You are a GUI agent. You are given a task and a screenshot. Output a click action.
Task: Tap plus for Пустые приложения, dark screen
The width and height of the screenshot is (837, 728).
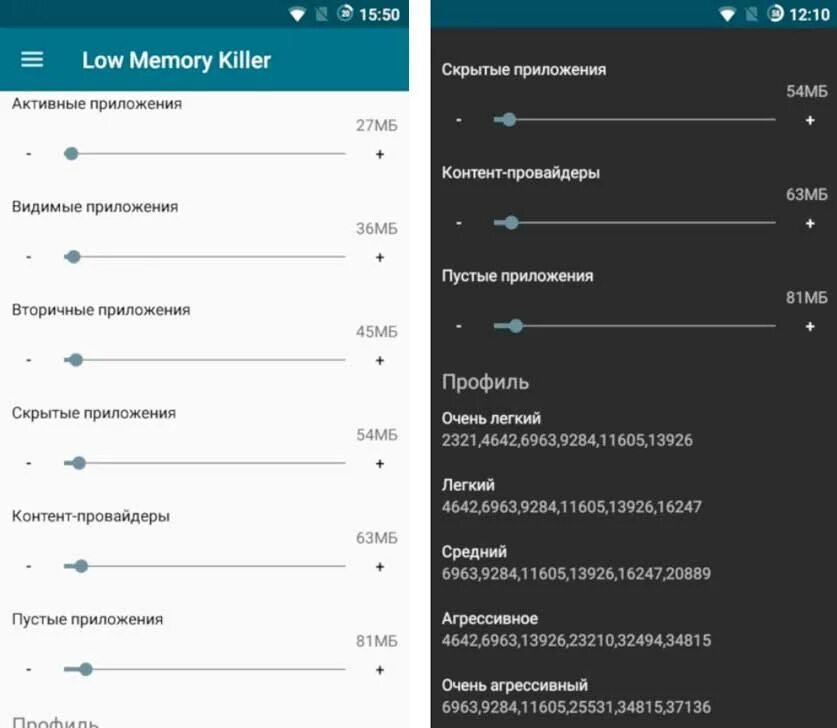pos(810,326)
